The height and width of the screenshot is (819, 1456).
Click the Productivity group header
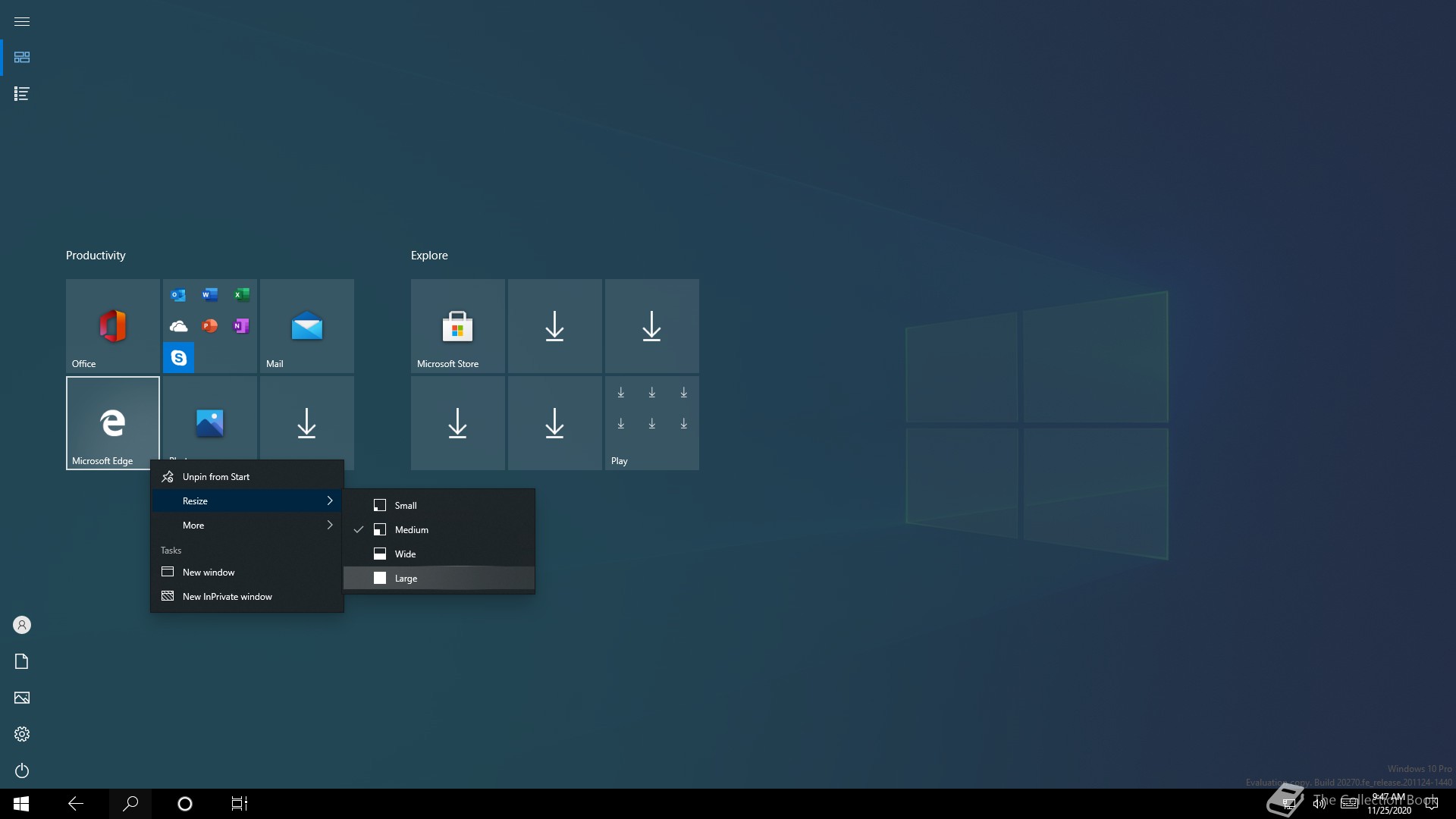coord(96,256)
